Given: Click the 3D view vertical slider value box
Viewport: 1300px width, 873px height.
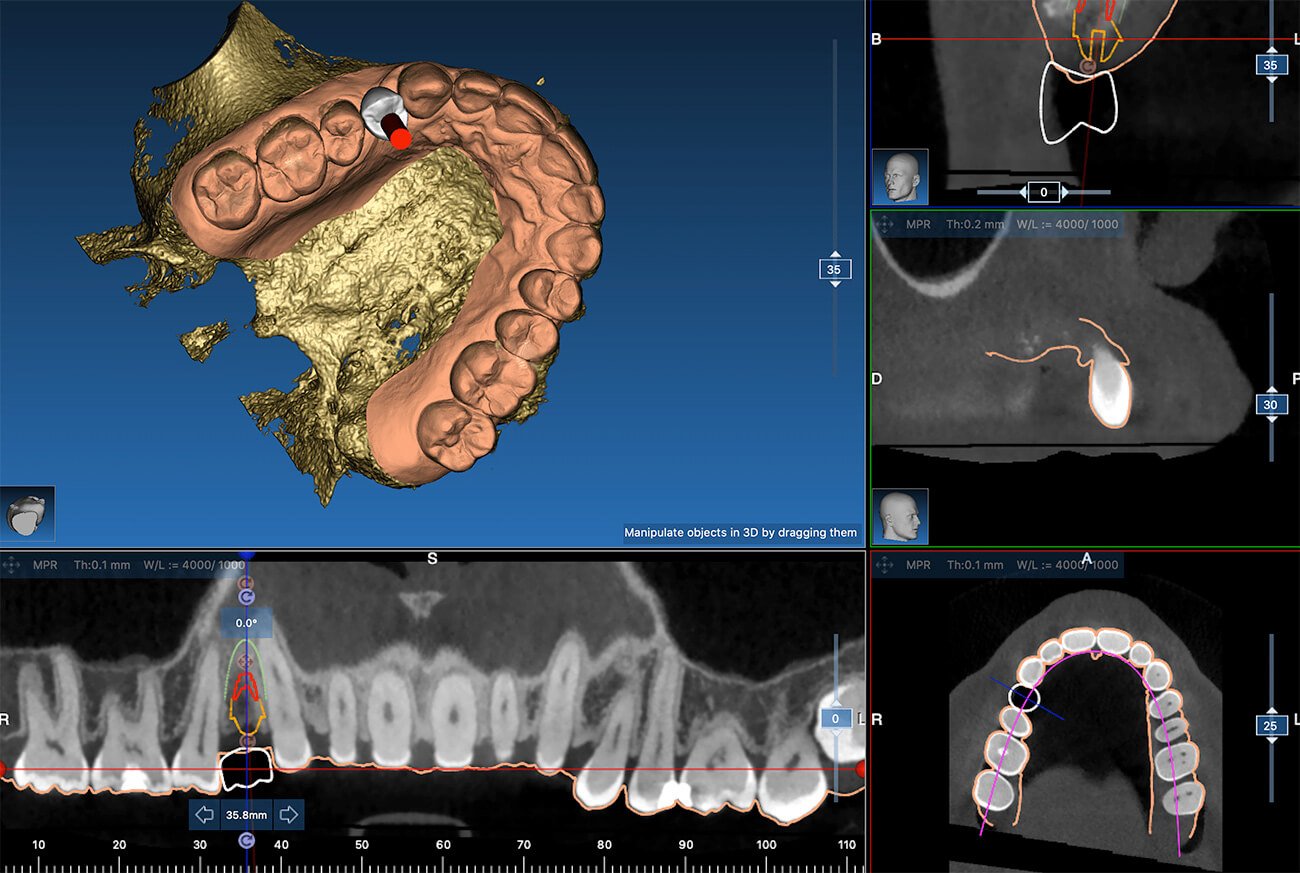Looking at the screenshot, I should 835,269.
